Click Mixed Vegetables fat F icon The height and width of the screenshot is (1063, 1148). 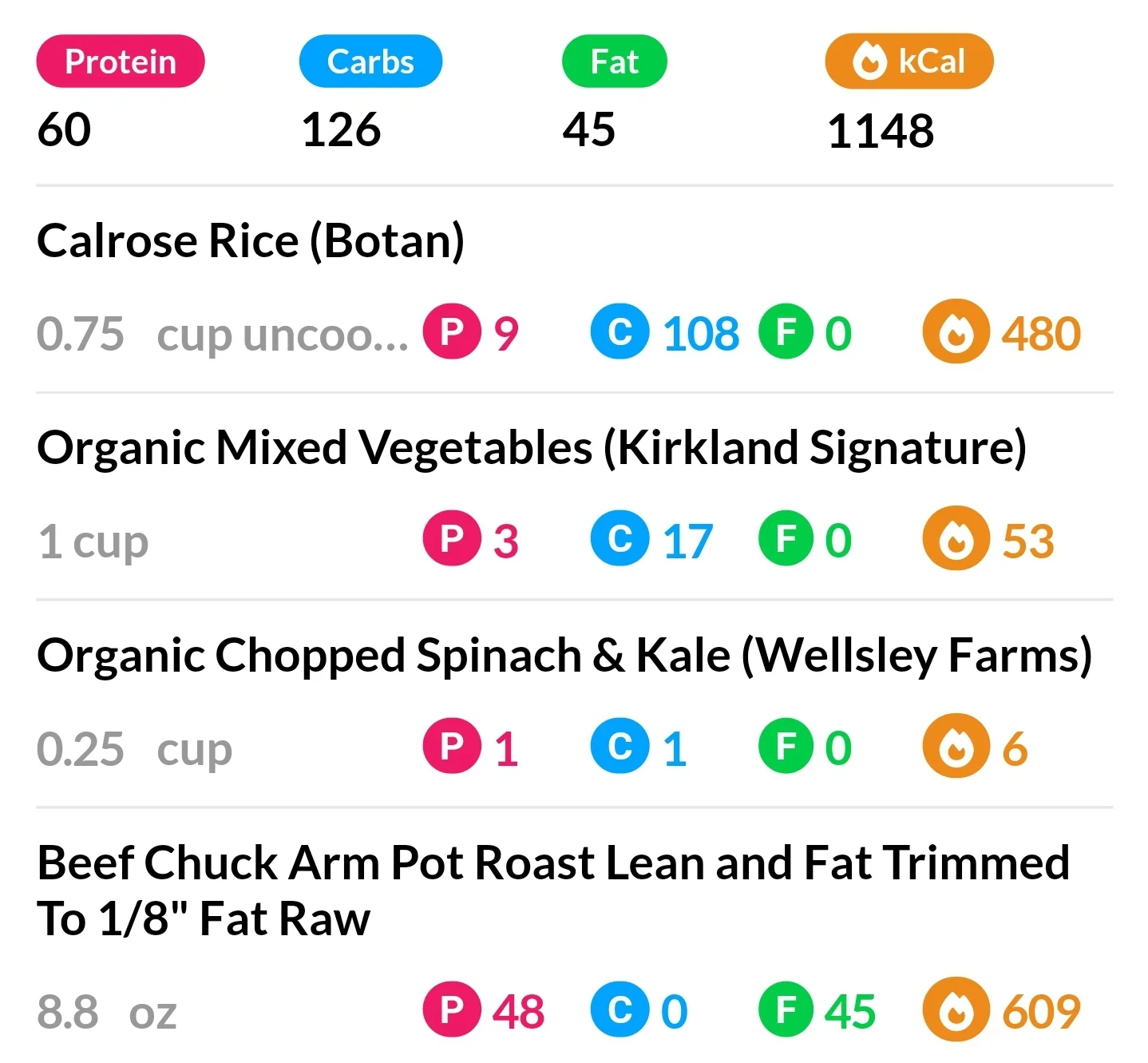pos(788,538)
